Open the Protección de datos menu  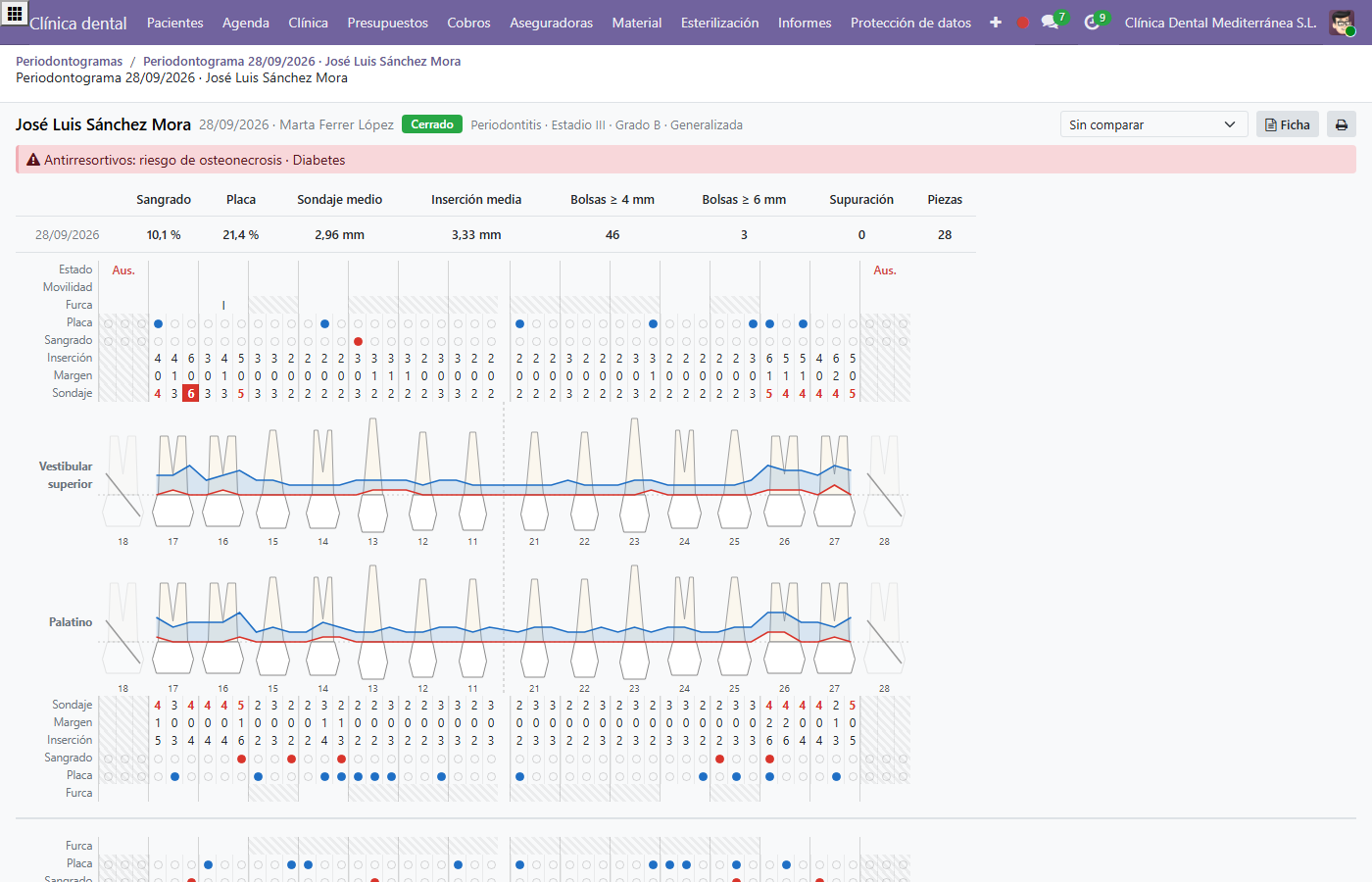point(911,23)
